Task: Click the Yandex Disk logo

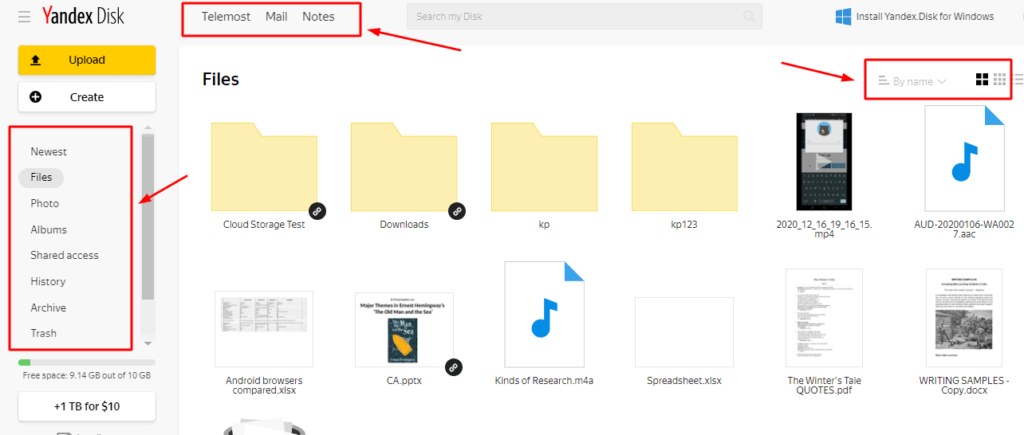Action: coord(83,16)
